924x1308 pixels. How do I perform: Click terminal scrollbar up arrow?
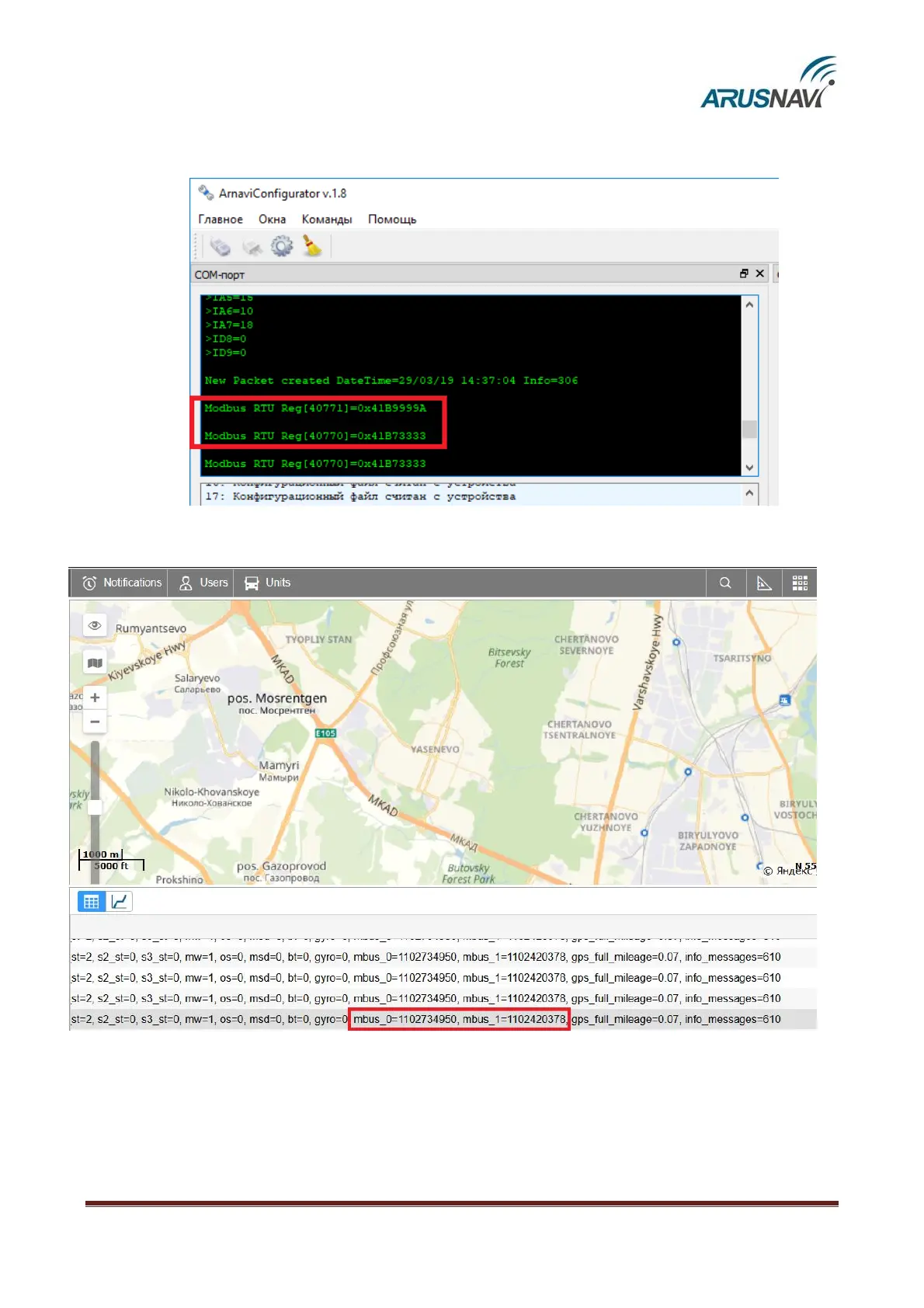pos(749,304)
